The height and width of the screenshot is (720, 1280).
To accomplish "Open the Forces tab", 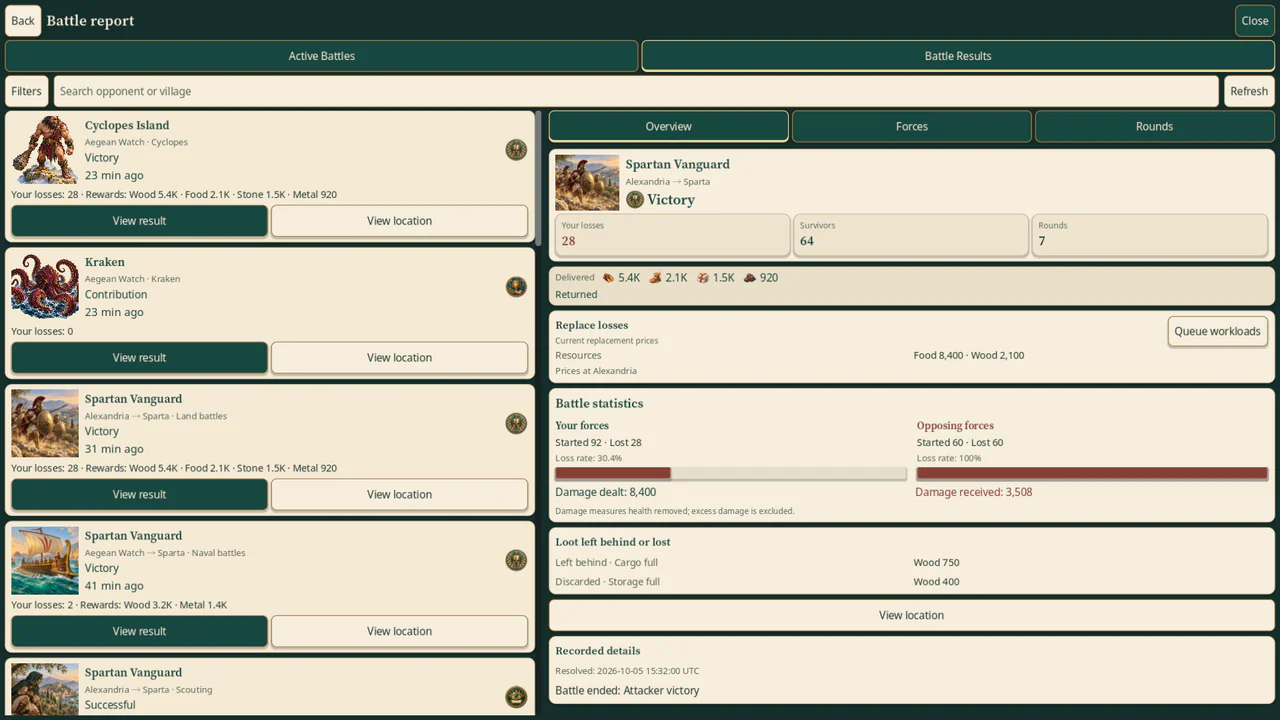I will click(x=911, y=126).
